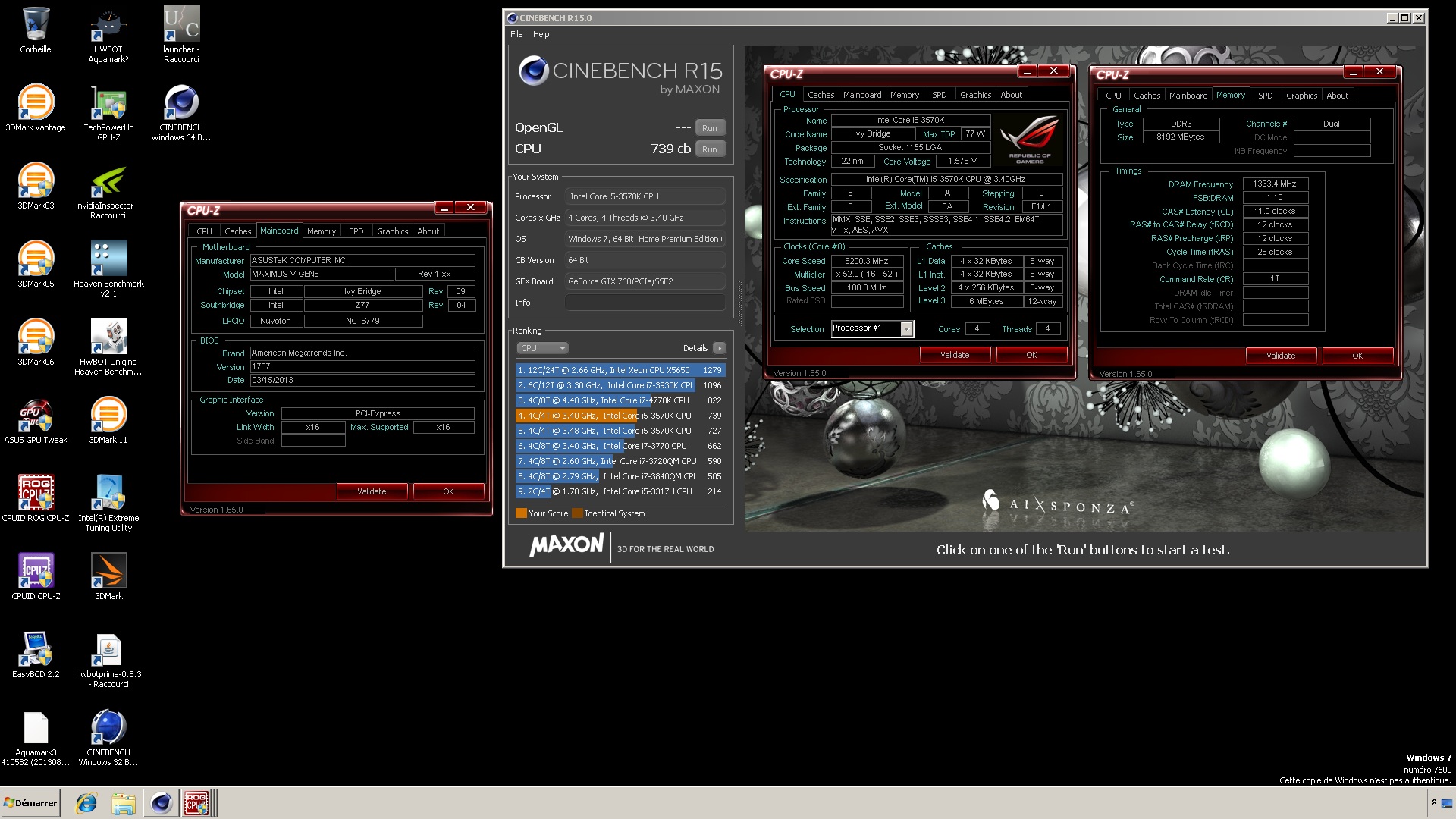The width and height of the screenshot is (1456, 819).
Task: Click the Démarrer start button
Action: [30, 803]
